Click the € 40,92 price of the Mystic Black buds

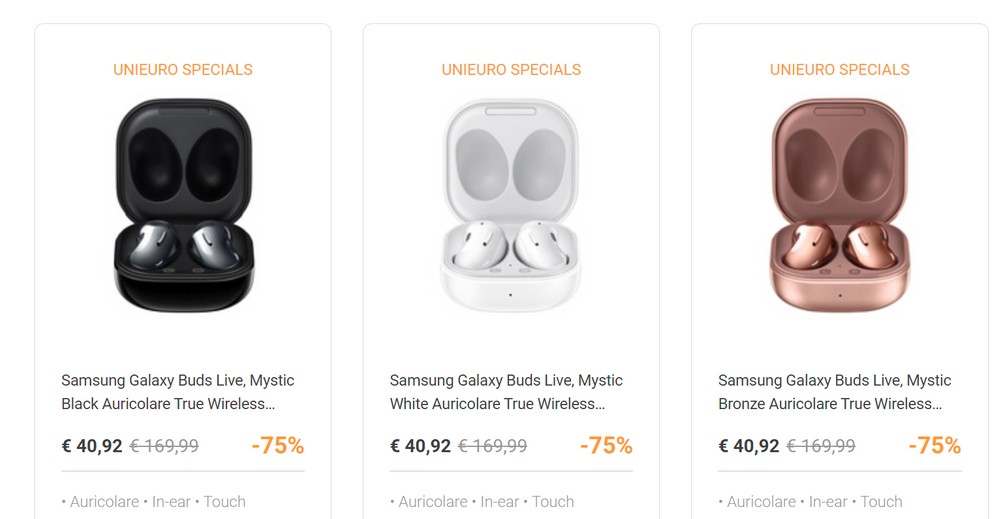(x=92, y=446)
